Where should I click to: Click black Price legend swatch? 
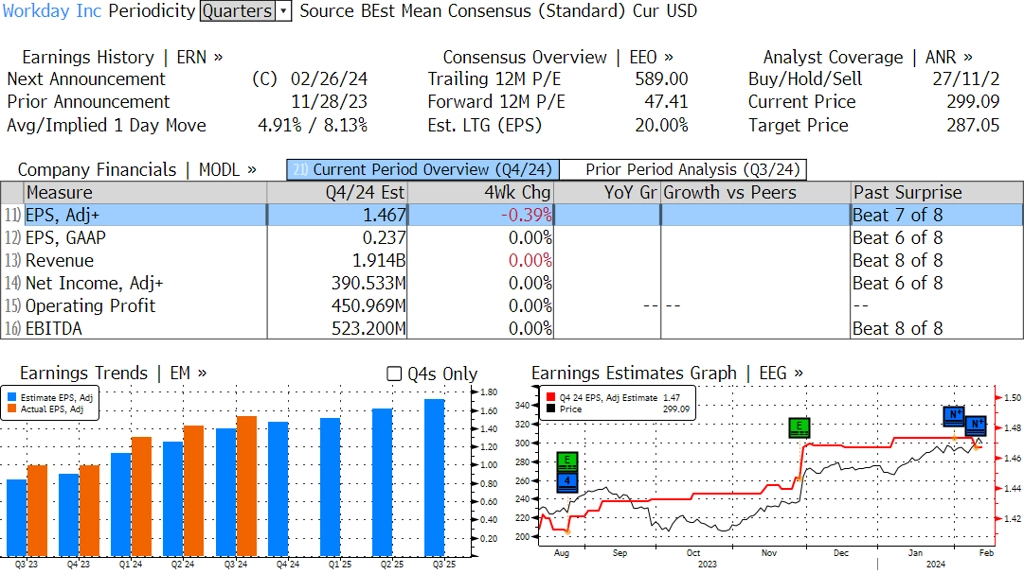pos(551,409)
